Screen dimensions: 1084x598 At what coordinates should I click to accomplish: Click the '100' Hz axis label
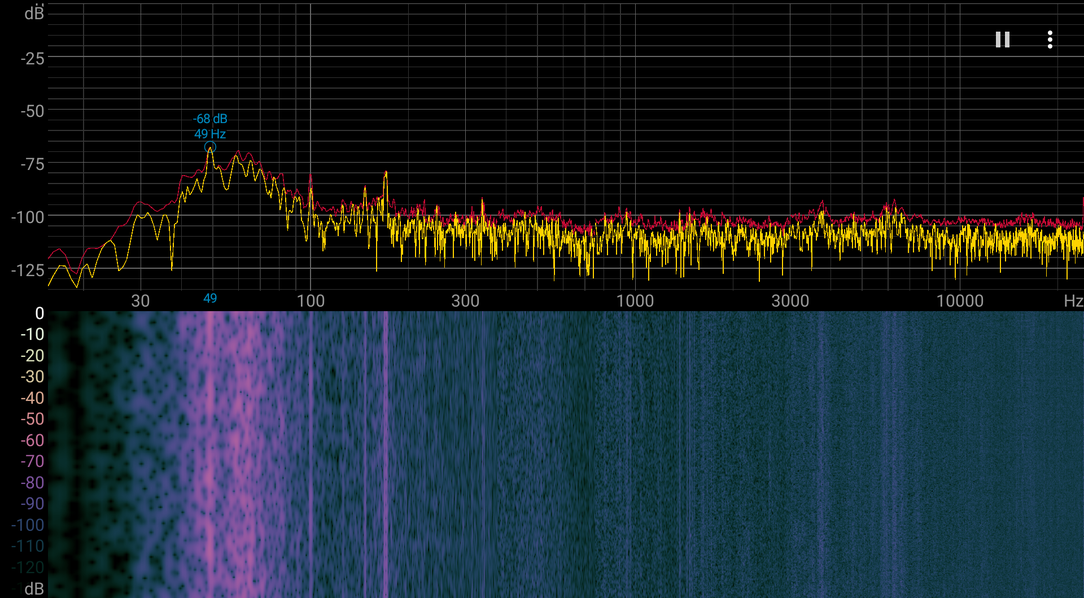click(x=310, y=301)
